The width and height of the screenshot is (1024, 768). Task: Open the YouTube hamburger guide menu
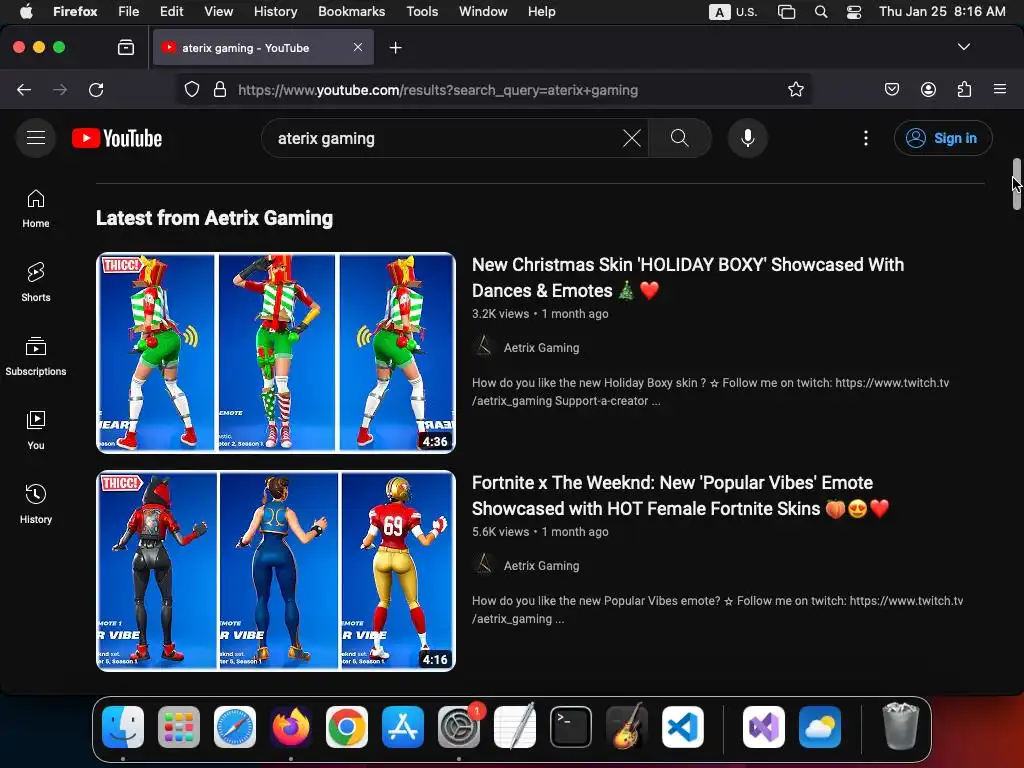coord(36,138)
